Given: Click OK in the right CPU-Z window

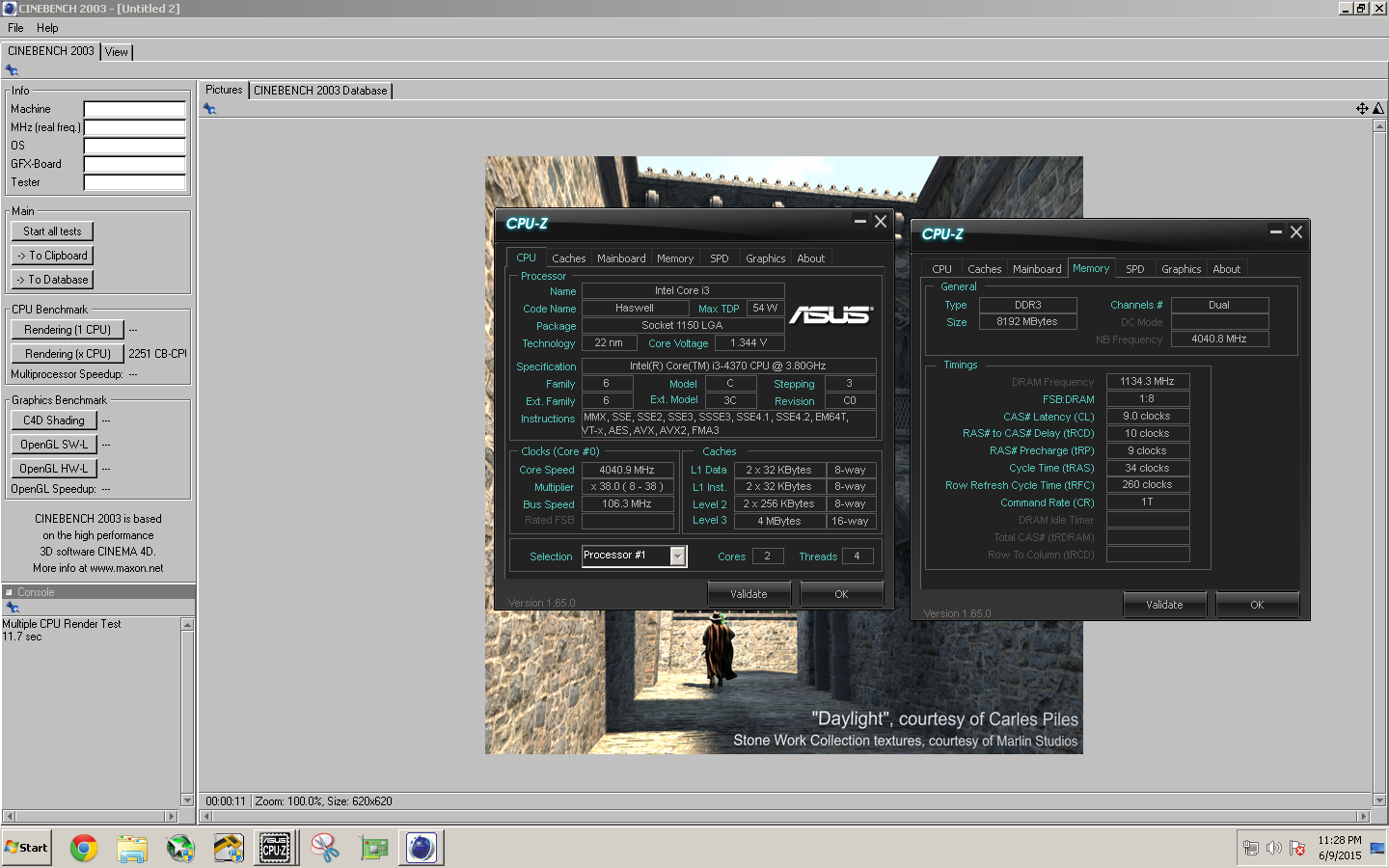Looking at the screenshot, I should (1257, 605).
